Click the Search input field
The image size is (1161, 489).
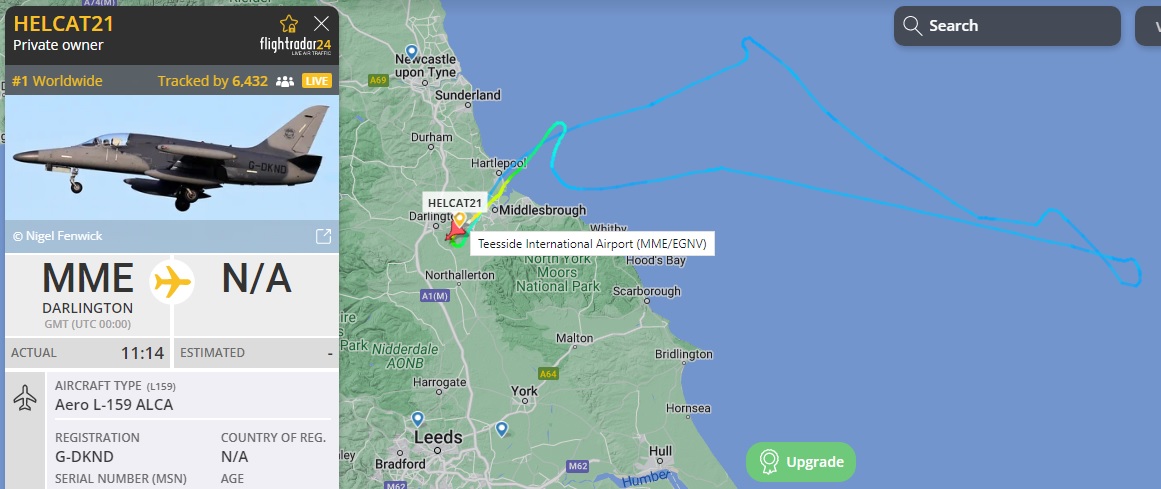(1007, 26)
